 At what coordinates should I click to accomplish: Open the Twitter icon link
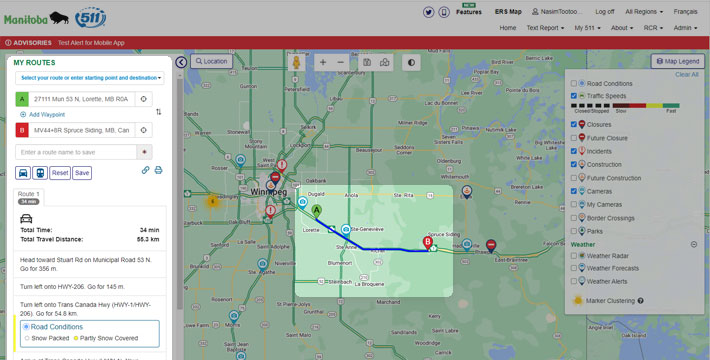click(x=428, y=12)
